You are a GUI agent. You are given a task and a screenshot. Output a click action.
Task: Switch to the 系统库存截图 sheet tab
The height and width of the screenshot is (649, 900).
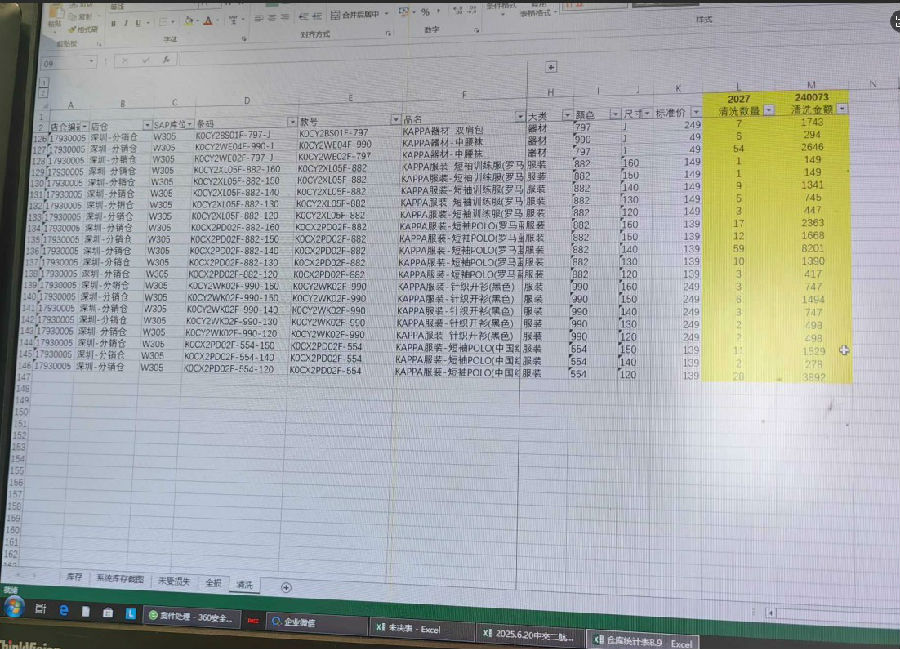(120, 578)
